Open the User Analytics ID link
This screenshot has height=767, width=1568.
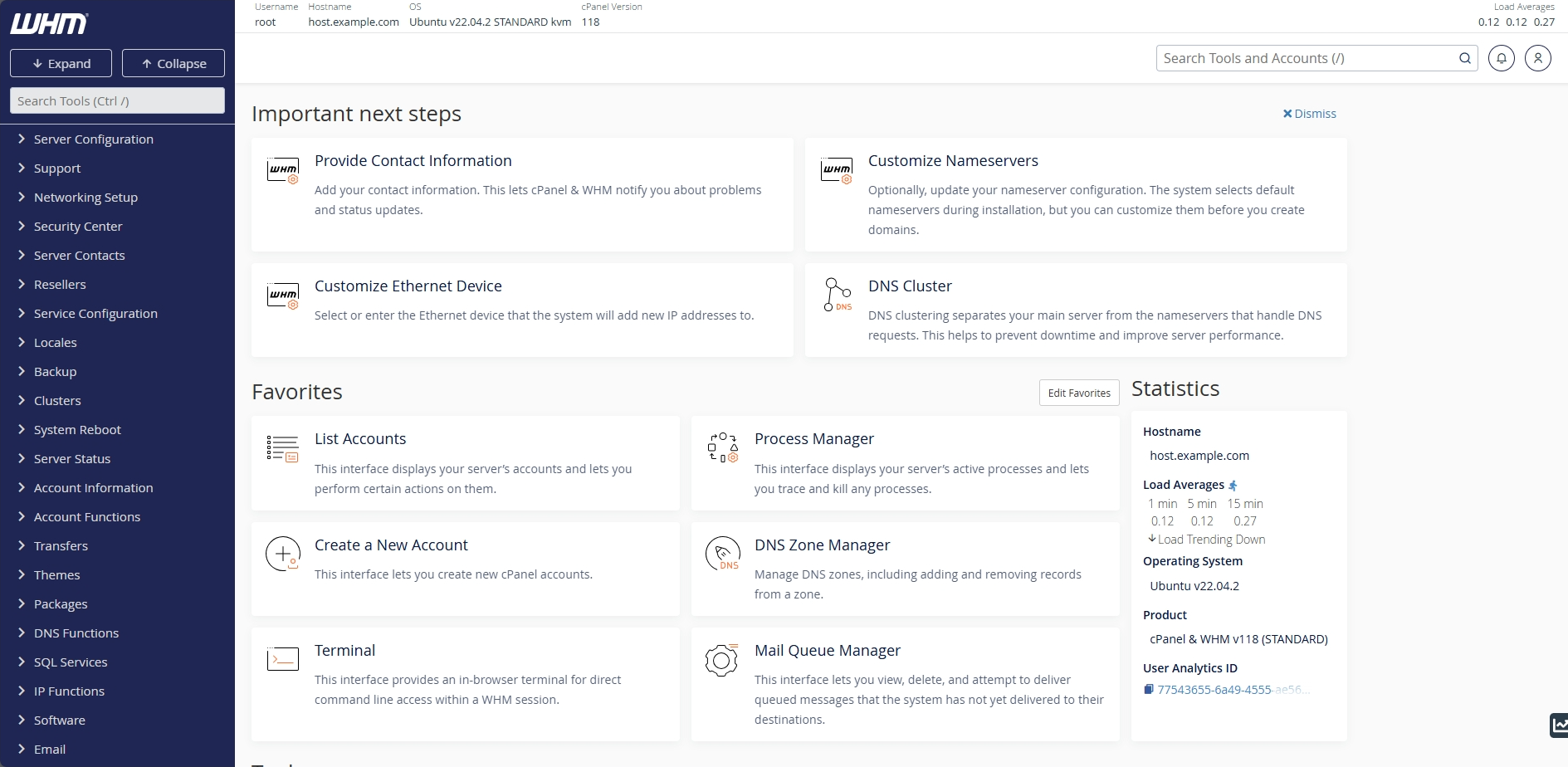coord(1234,690)
